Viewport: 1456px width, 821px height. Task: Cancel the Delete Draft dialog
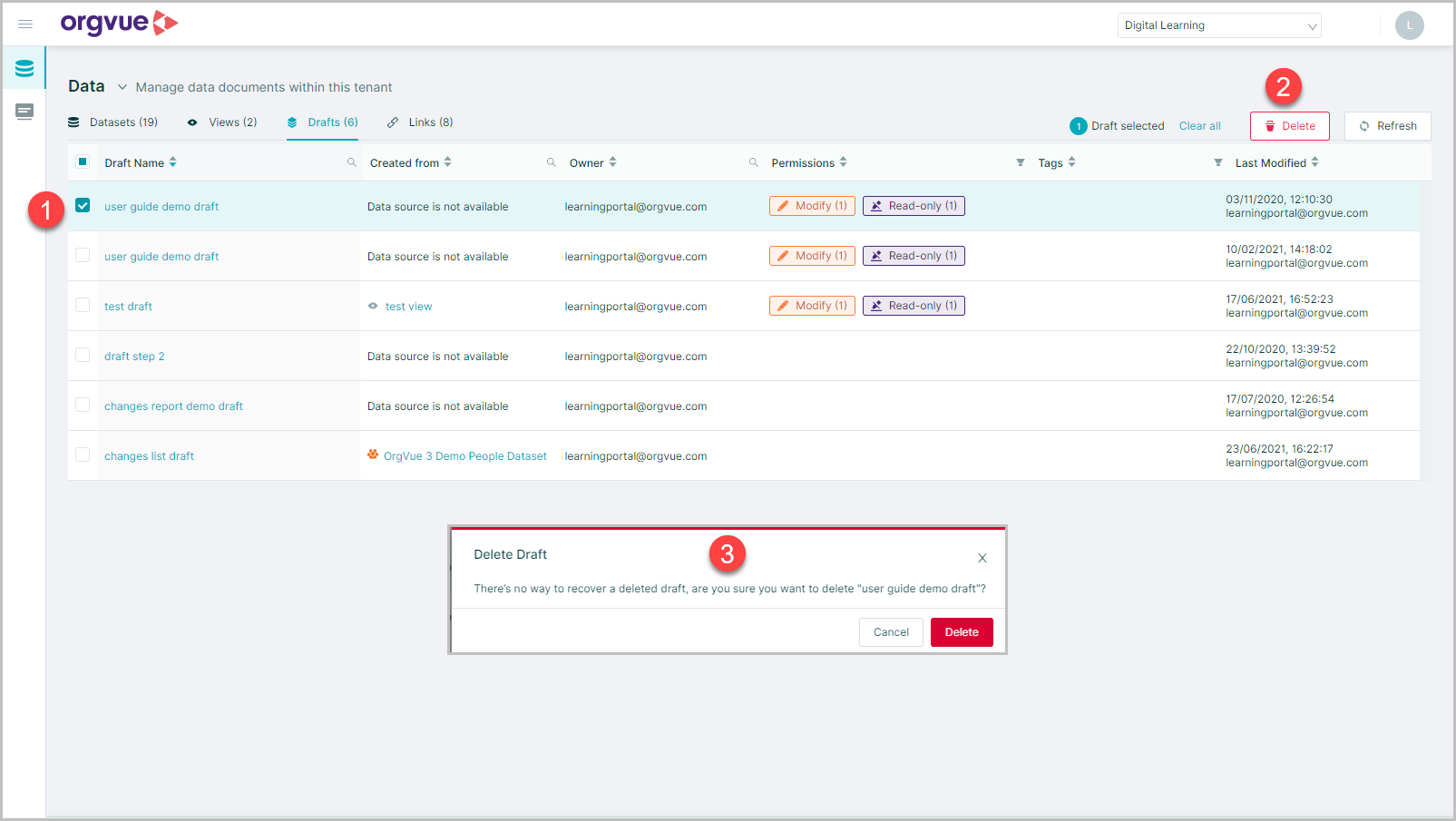point(891,632)
